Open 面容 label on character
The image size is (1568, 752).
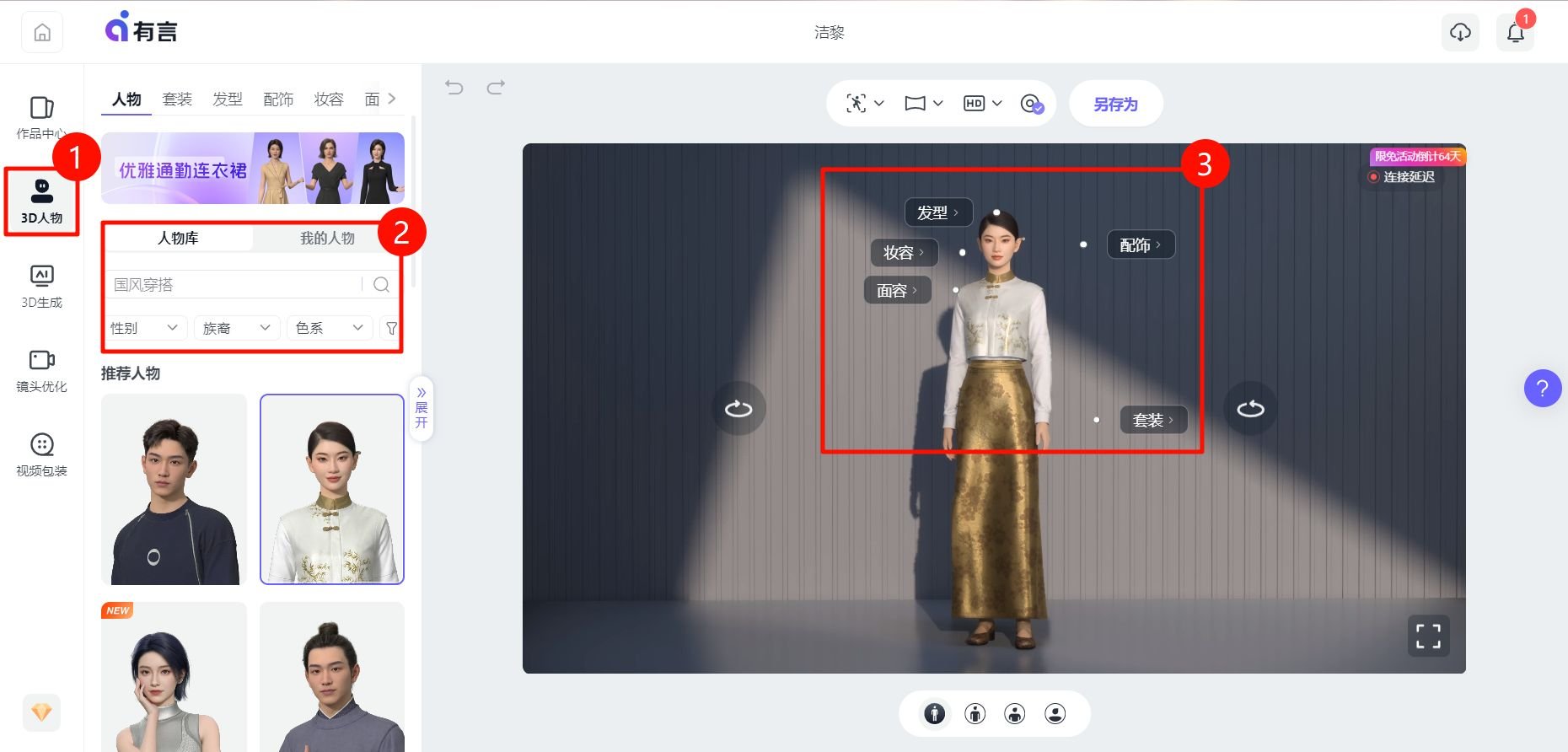898,291
